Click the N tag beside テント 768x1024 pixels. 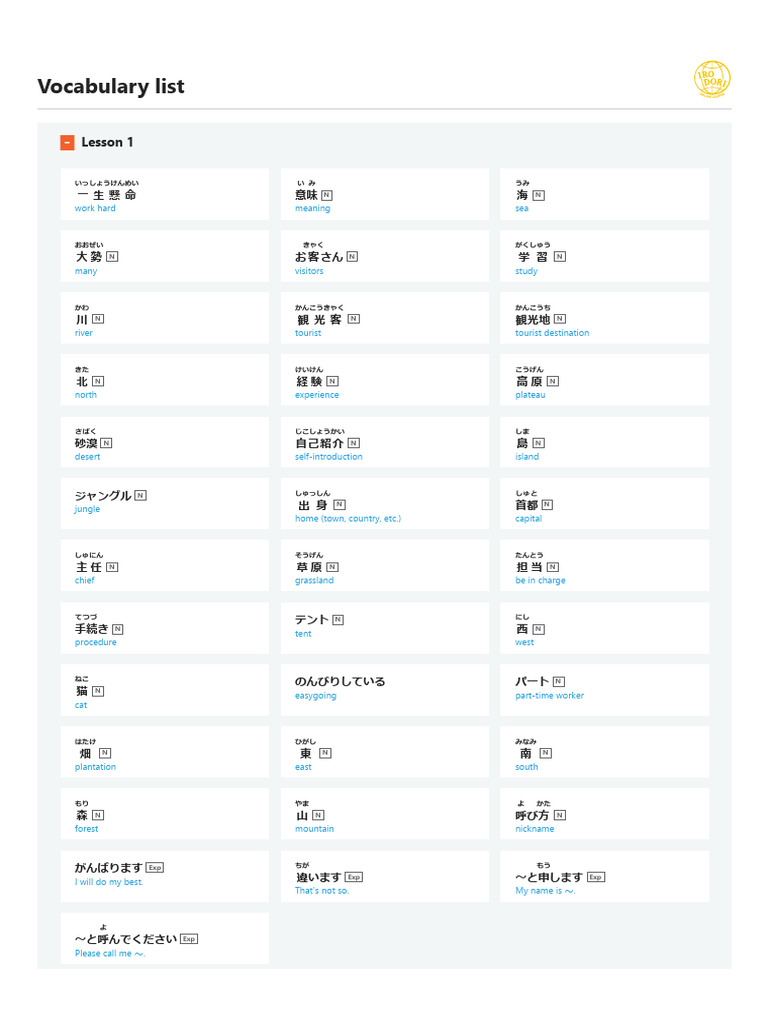(338, 620)
